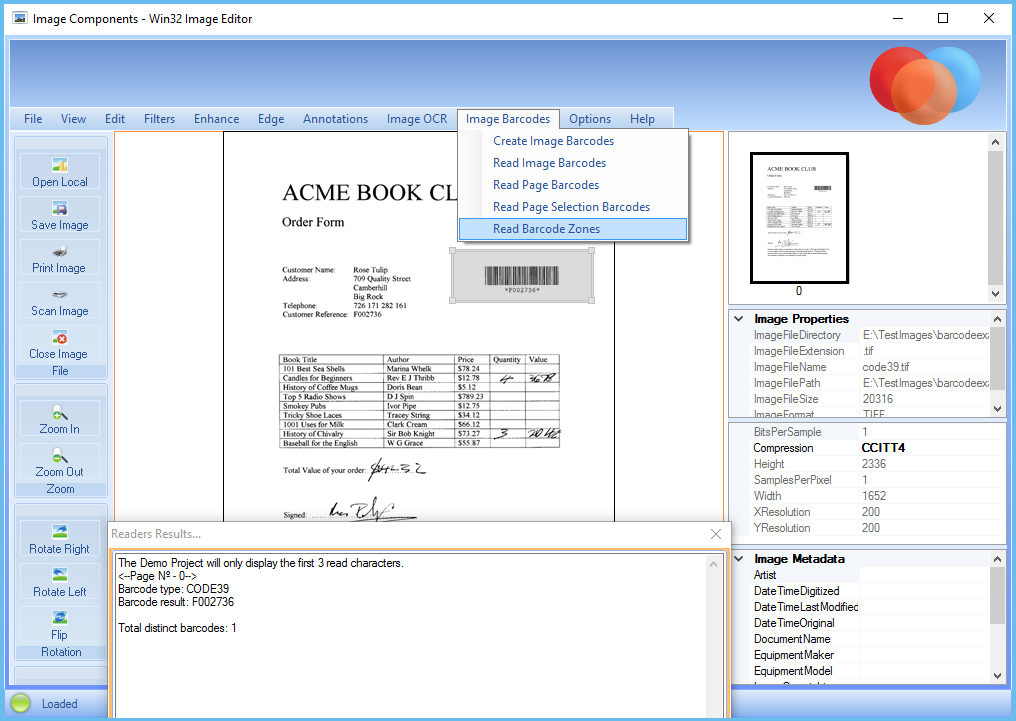Select the ImageFileExtension property row
This screenshot has height=721, width=1016.
click(x=870, y=350)
